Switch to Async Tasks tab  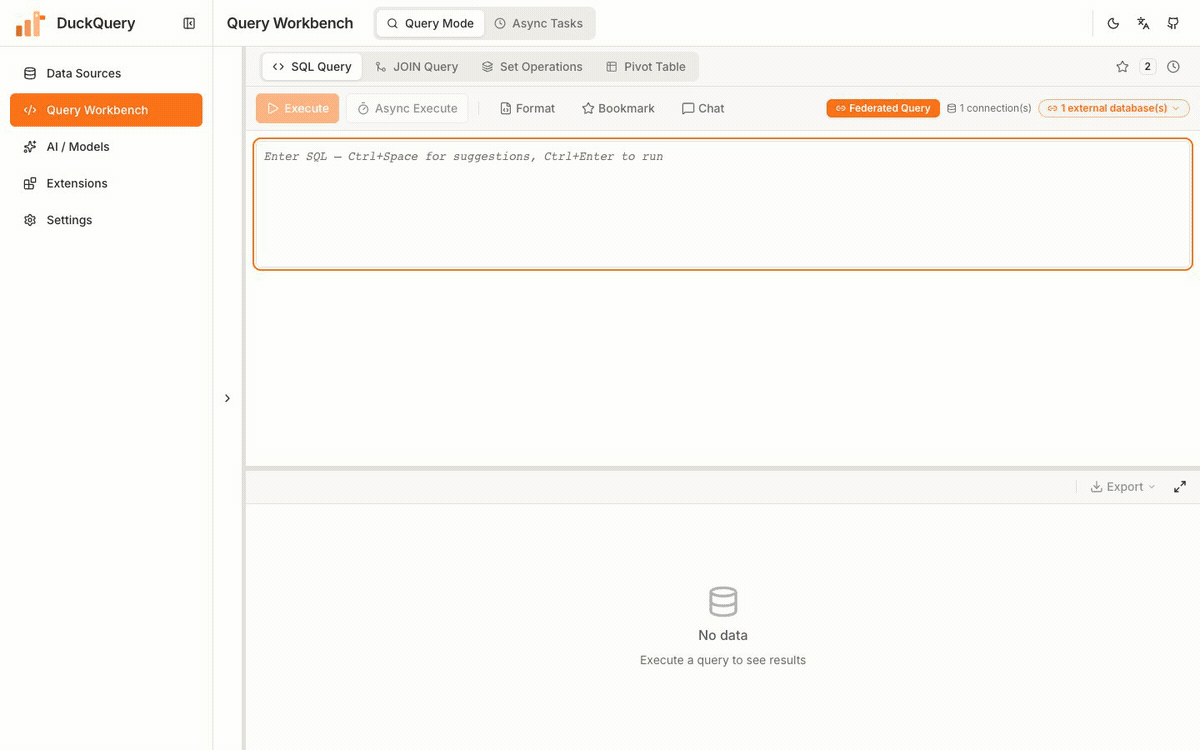coord(539,23)
